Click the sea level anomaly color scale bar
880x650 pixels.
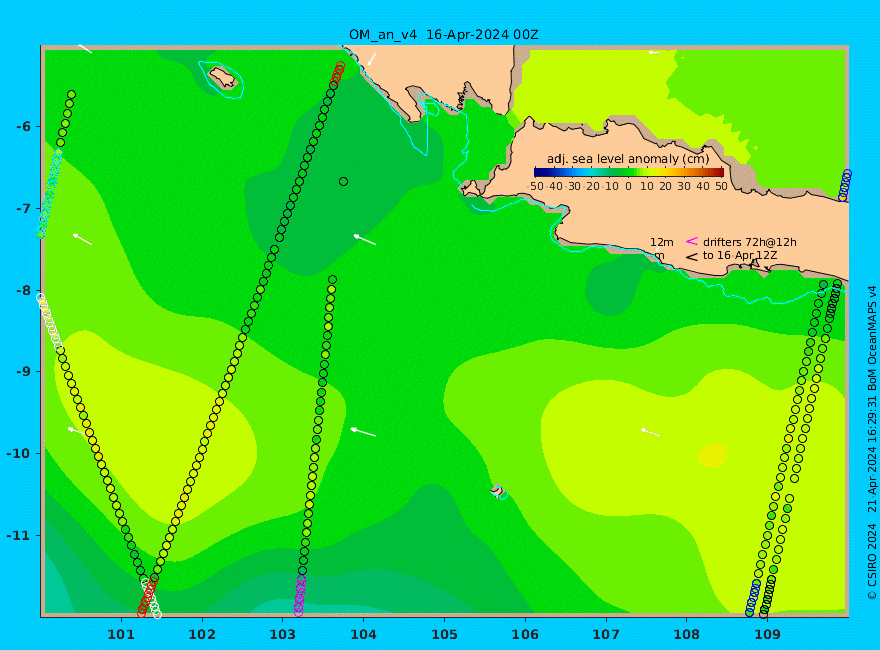629,172
